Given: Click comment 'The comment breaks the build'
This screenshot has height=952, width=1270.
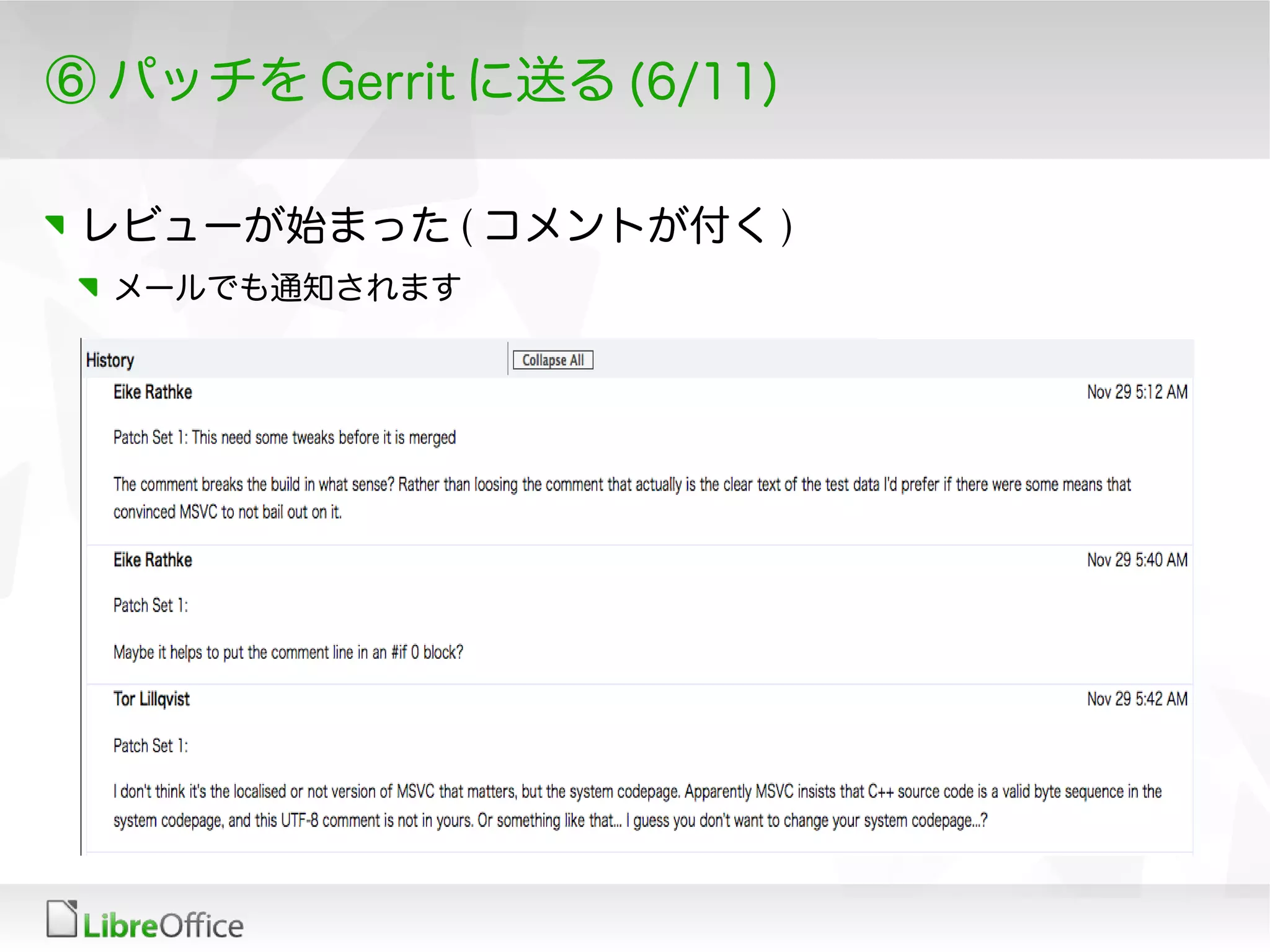Looking at the screenshot, I should (622, 498).
